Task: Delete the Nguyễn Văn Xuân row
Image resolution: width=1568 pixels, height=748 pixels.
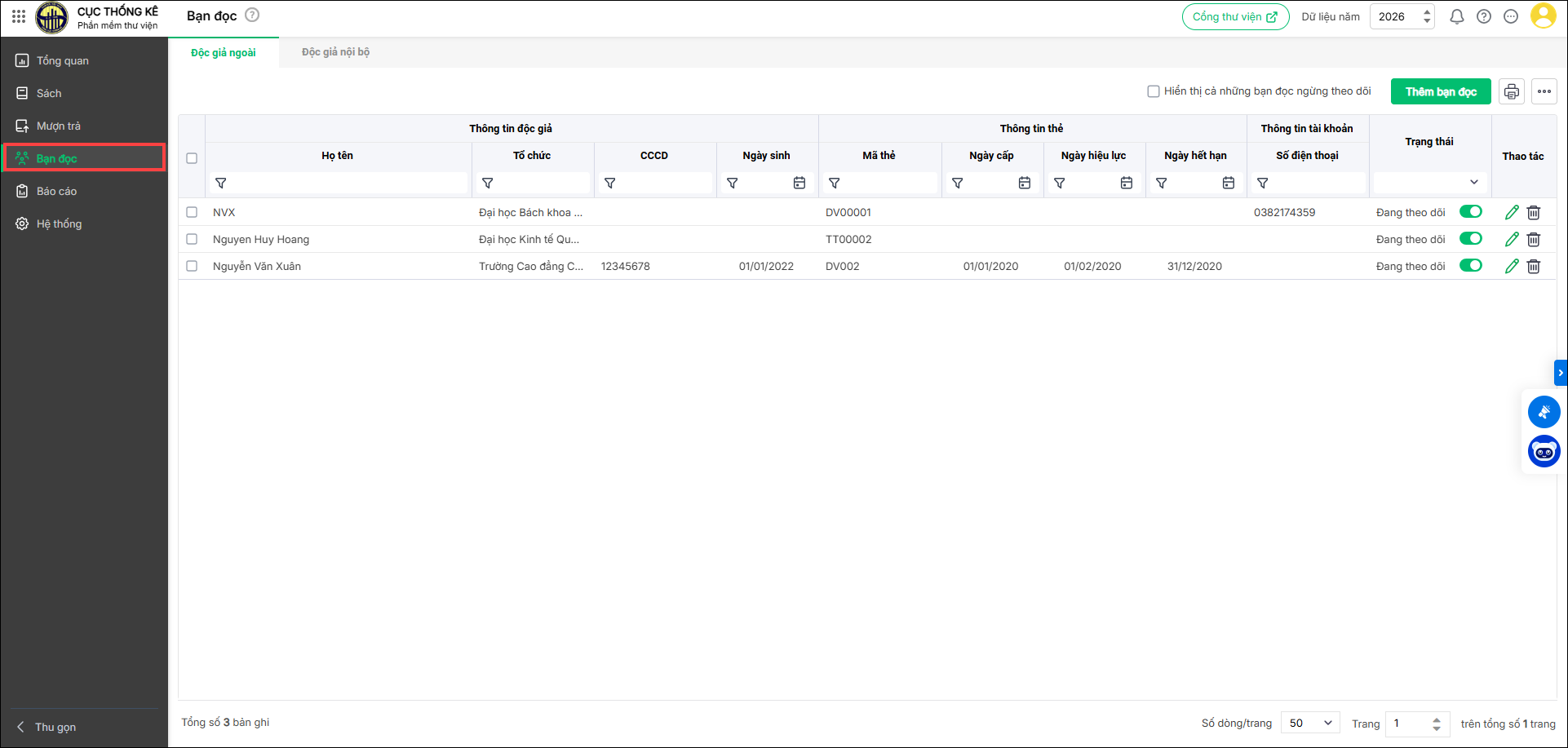Action: (1533, 266)
